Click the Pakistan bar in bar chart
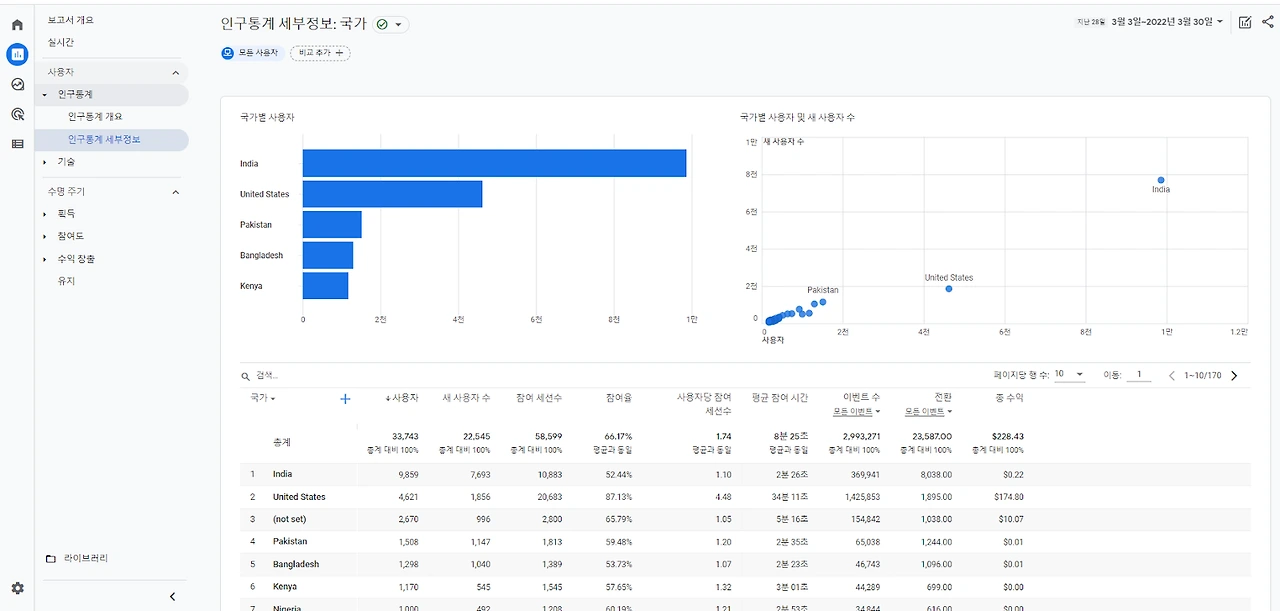The width and height of the screenshot is (1280, 611). click(332, 224)
